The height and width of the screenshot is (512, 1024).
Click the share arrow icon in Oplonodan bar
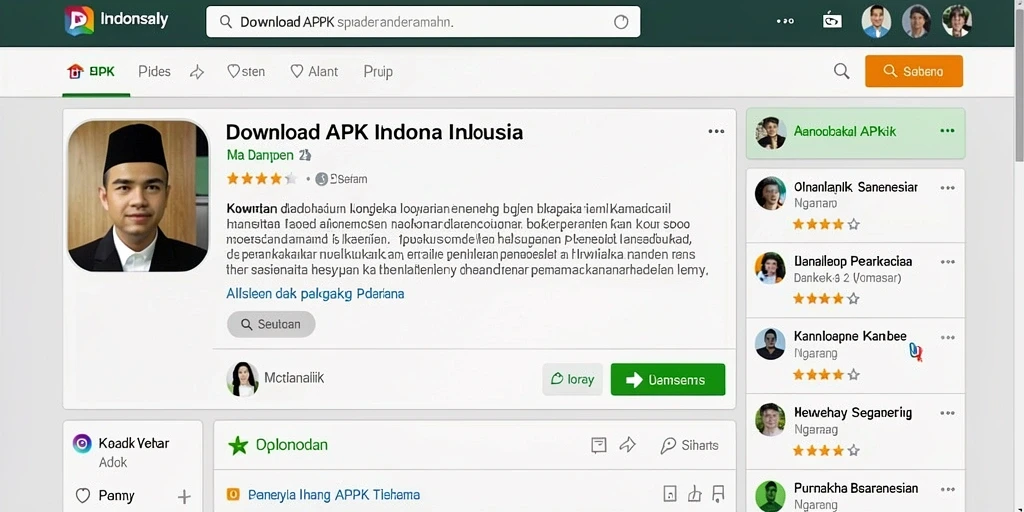coord(628,445)
